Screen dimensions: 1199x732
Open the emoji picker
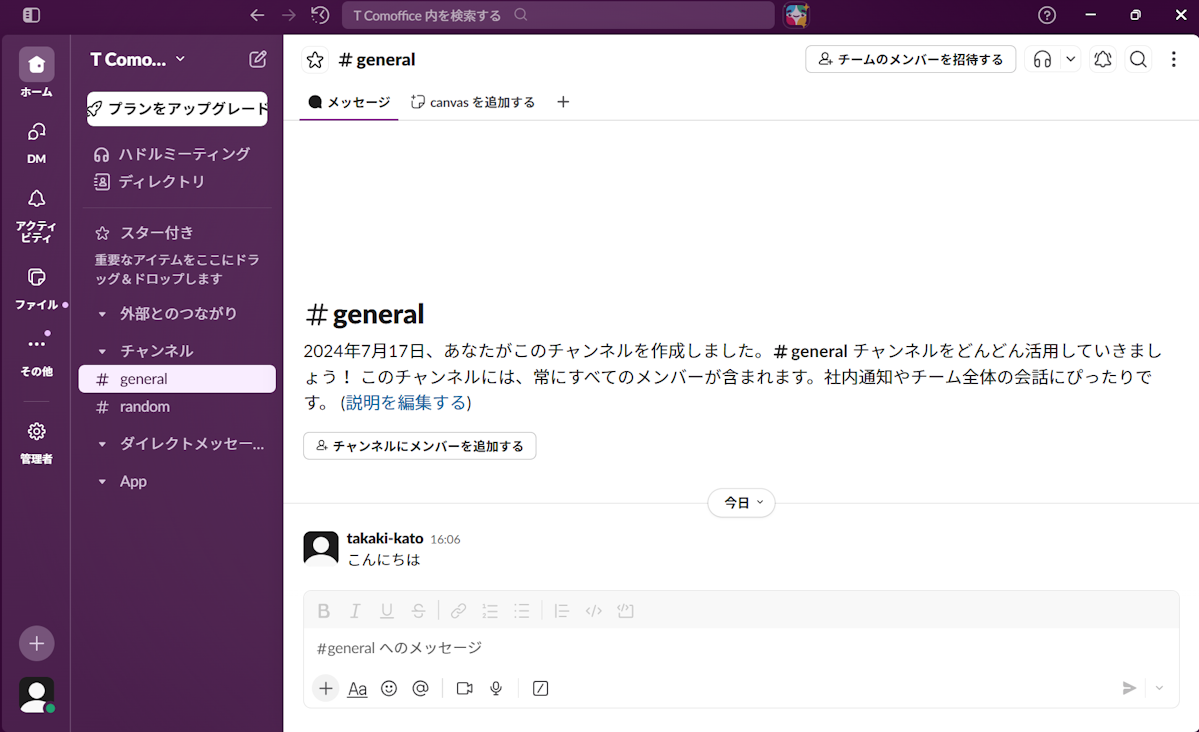(x=389, y=688)
